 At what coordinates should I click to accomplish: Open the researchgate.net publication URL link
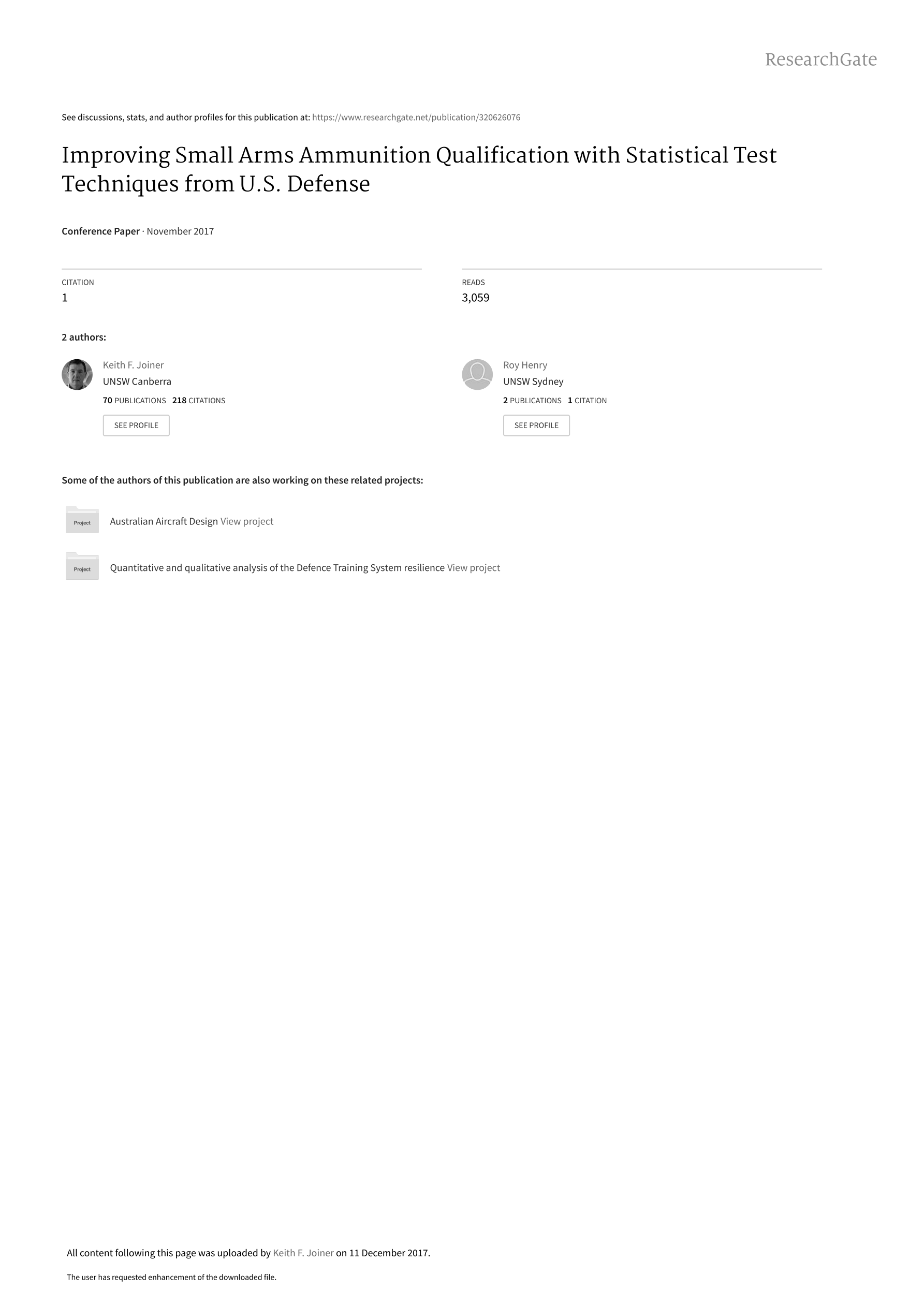click(x=416, y=118)
